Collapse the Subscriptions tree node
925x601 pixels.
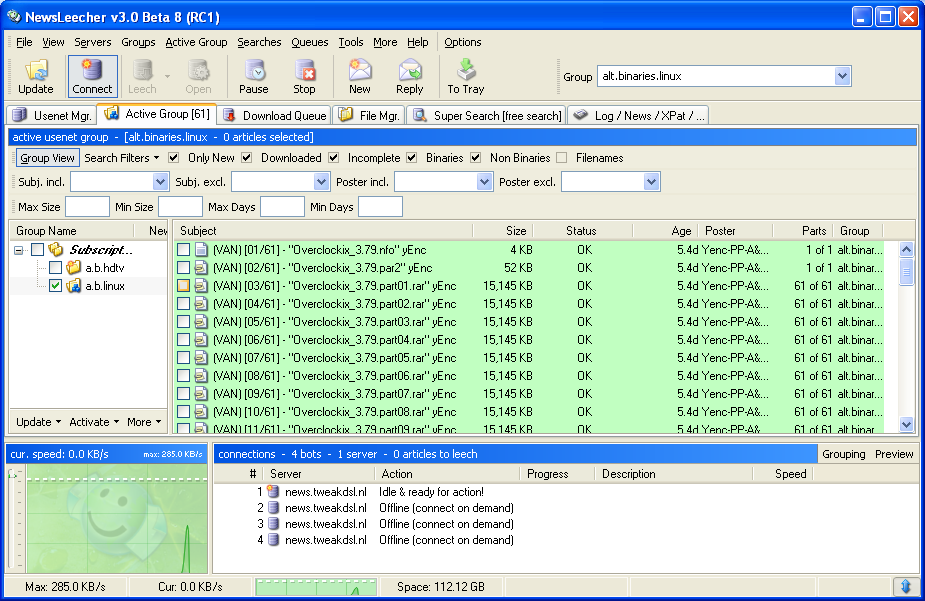(19, 250)
